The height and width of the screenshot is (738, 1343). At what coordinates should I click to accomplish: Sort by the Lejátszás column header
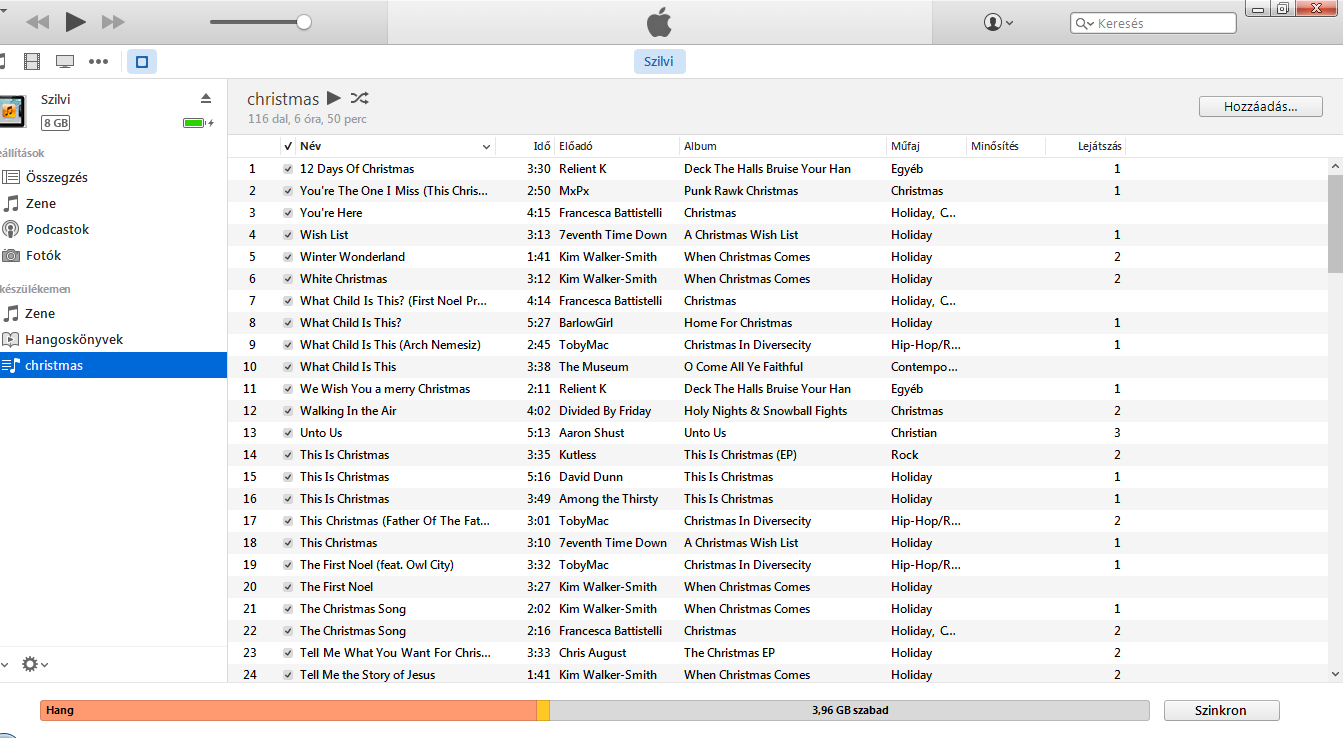[x=1086, y=146]
